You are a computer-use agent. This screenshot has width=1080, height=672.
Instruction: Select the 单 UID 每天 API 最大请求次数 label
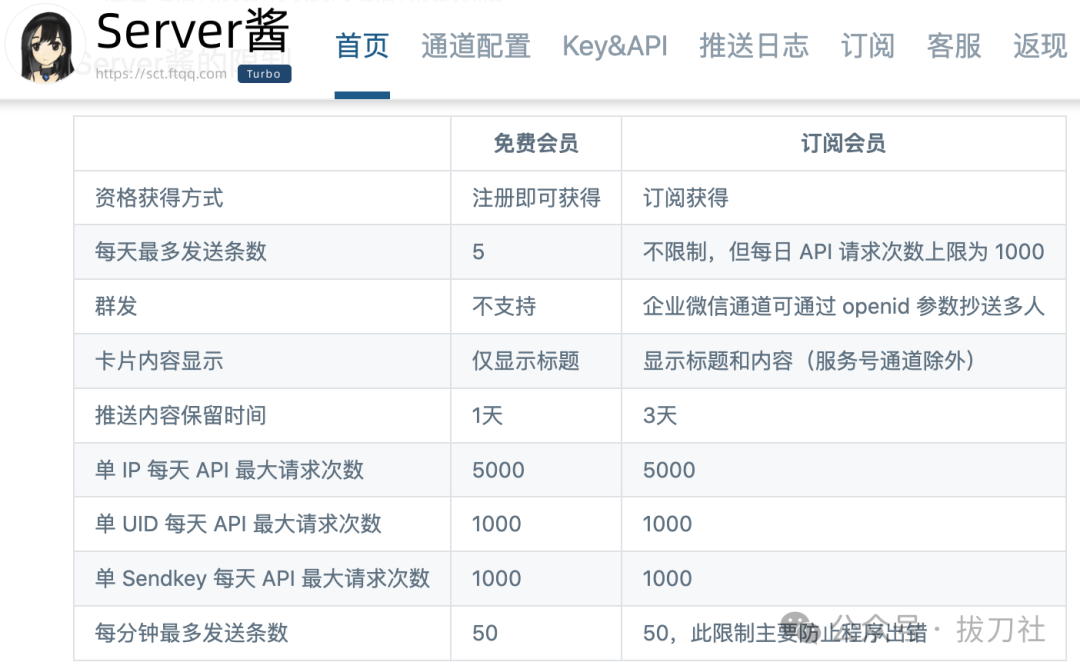pos(238,524)
